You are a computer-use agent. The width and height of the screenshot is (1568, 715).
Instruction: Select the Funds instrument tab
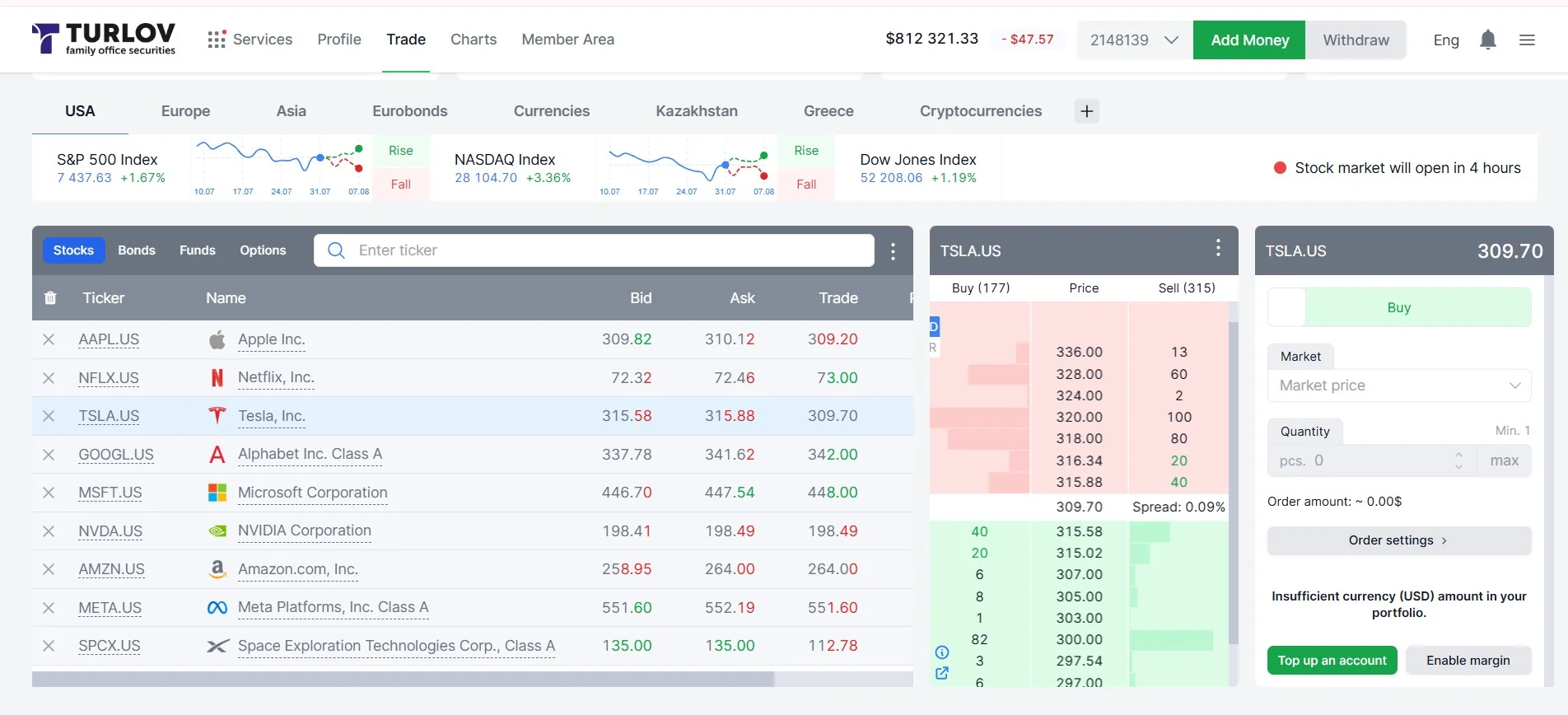tap(198, 250)
